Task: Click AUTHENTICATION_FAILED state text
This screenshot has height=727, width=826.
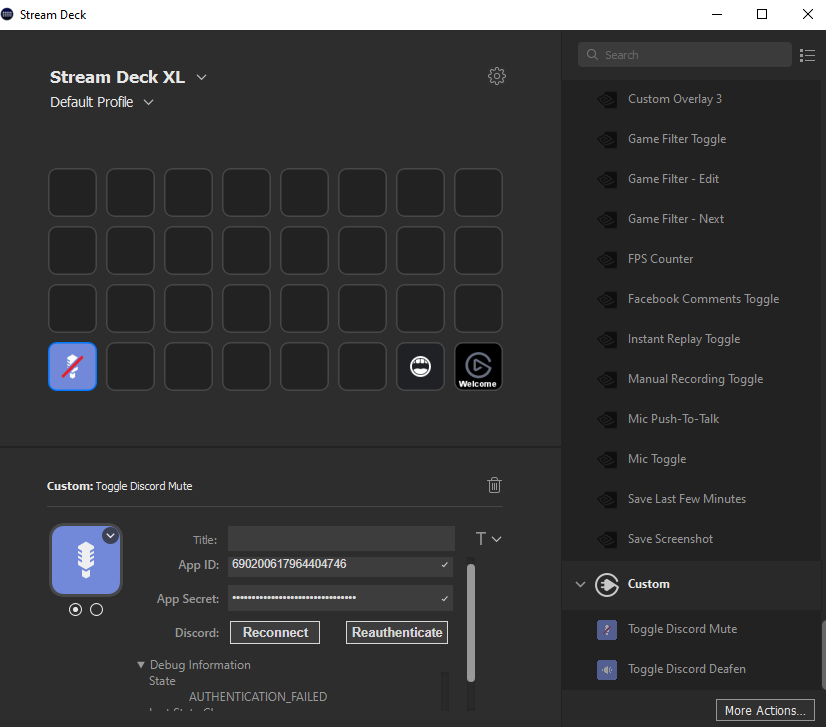Action: tap(258, 697)
